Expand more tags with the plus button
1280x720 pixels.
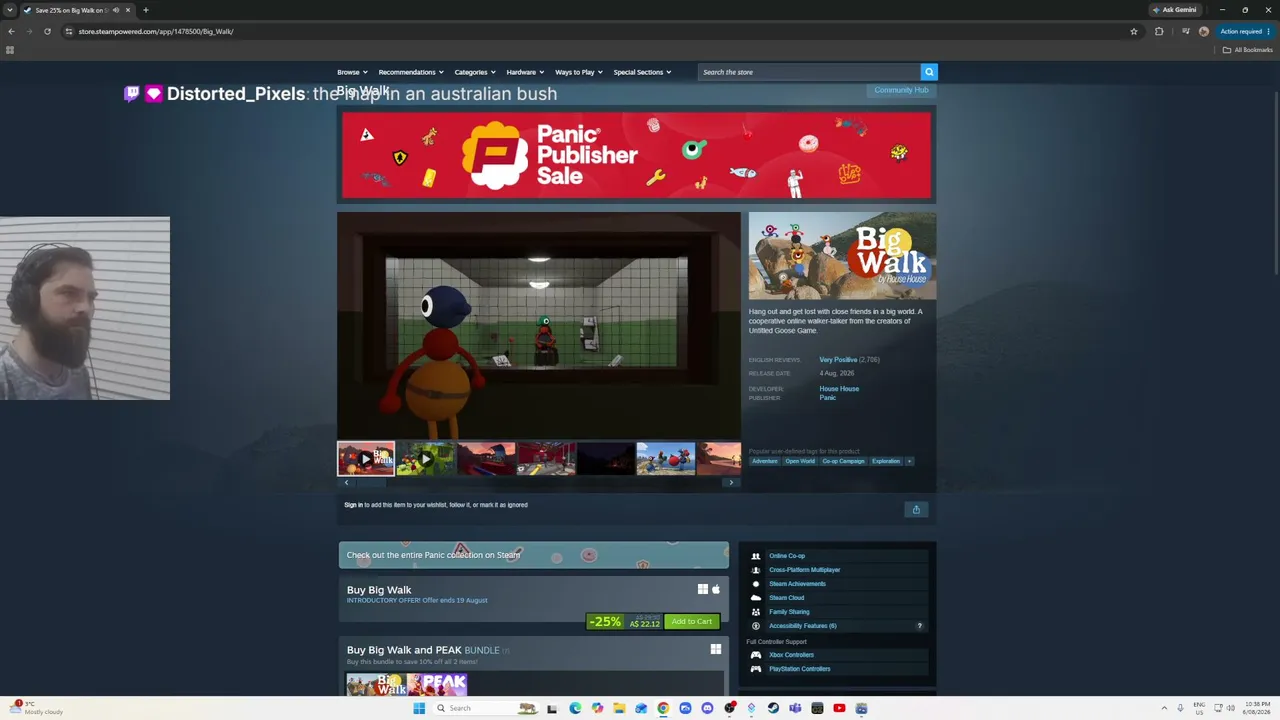point(909,461)
